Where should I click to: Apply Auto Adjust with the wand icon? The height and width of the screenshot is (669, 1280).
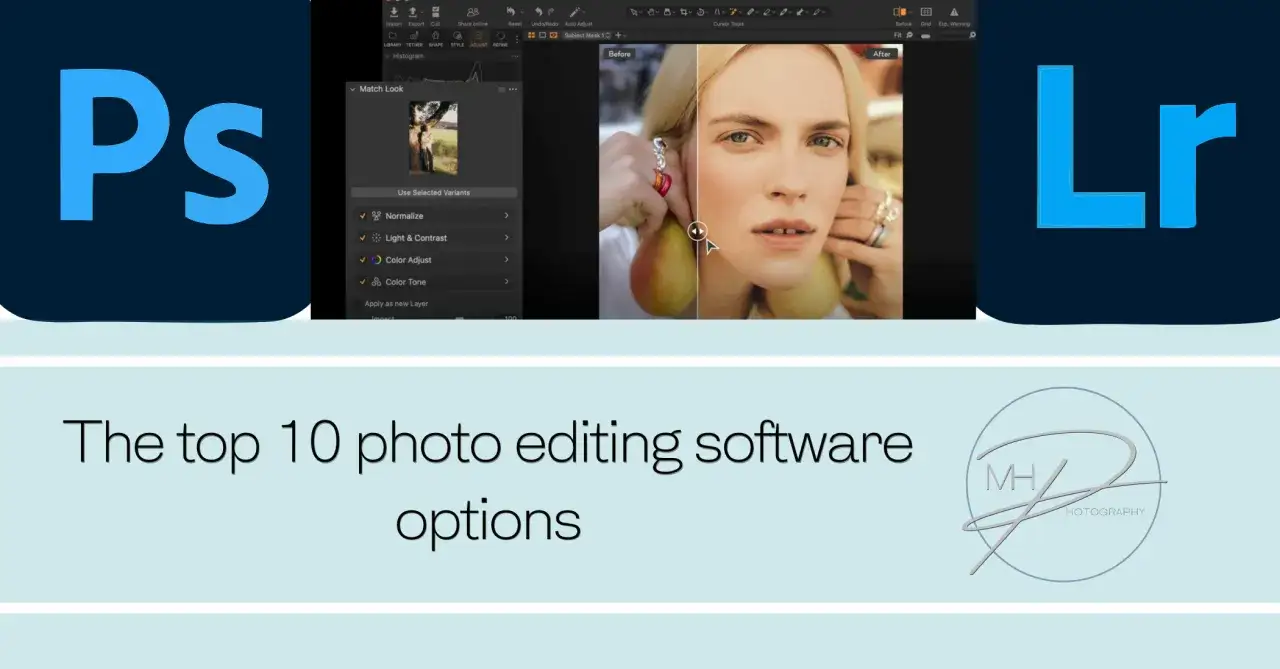click(x=576, y=12)
